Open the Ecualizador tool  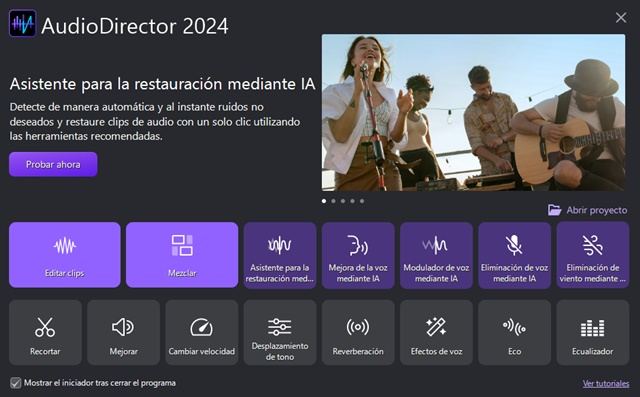(593, 333)
